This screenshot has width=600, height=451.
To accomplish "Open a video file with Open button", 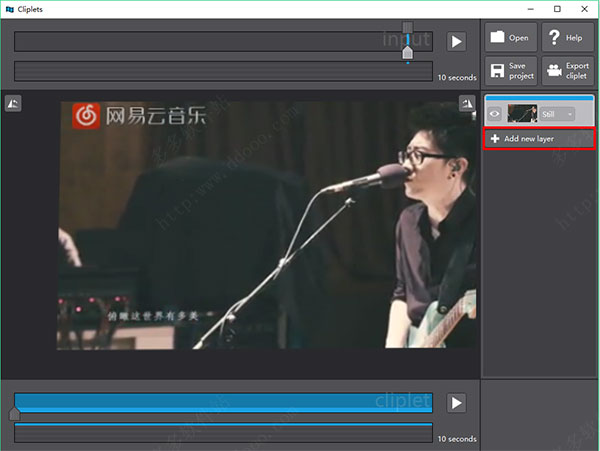I will 511,37.
